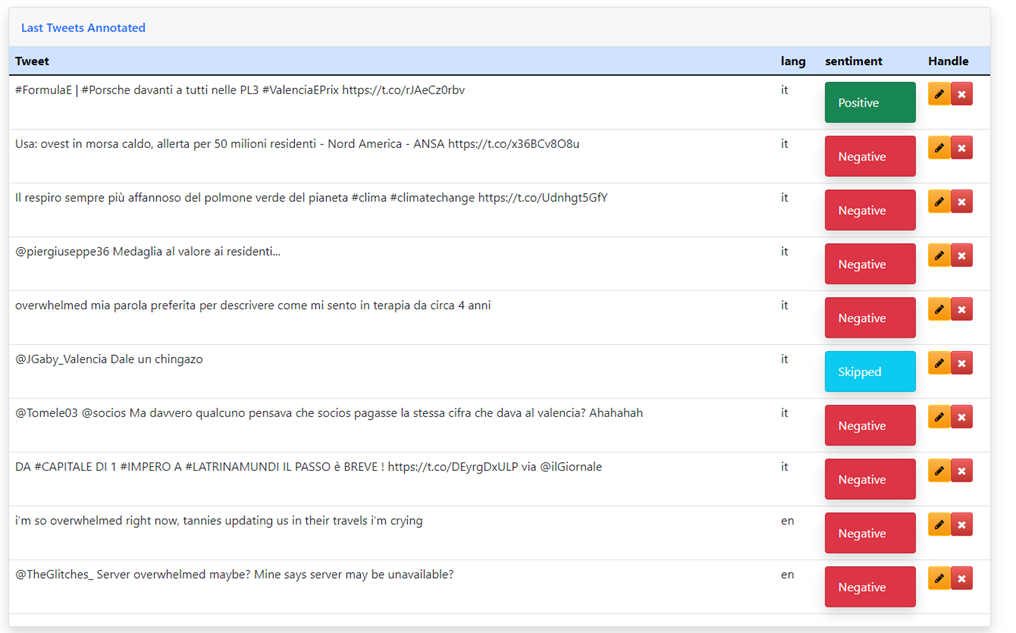This screenshot has height=633, width=1016.
Task: Delete the @TheGlitches_ server tweet annotation
Action: (962, 578)
